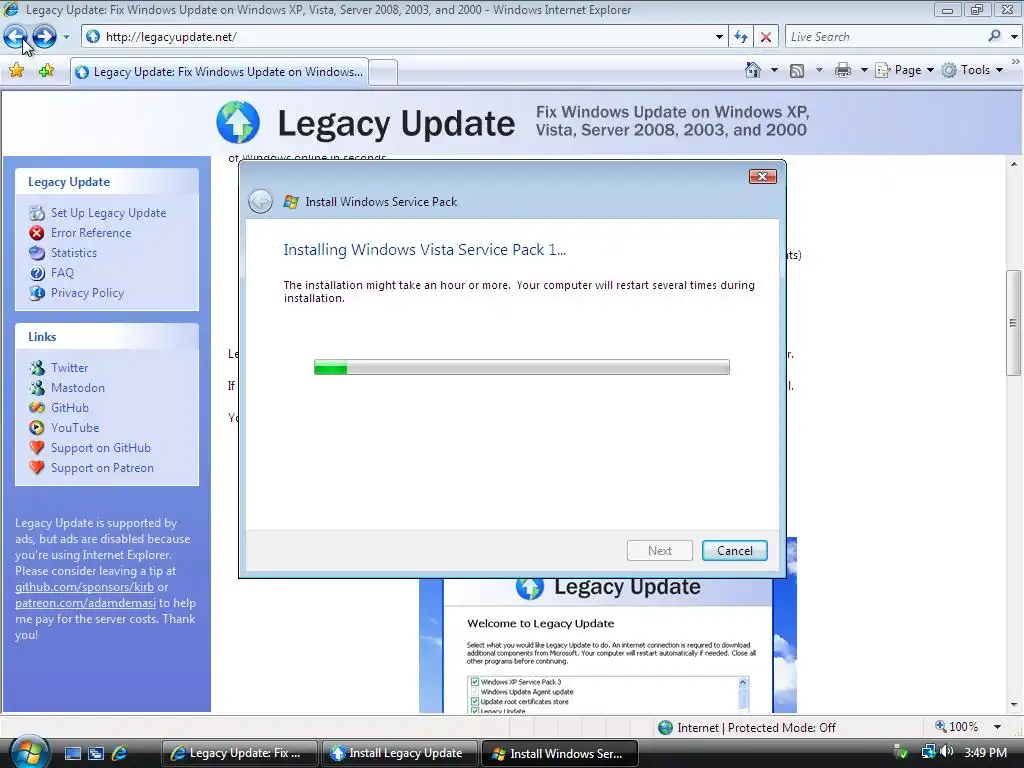Viewport: 1024px width, 768px height.
Task: Switch to Install Windows Ser... taskbar button
Action: (560, 753)
